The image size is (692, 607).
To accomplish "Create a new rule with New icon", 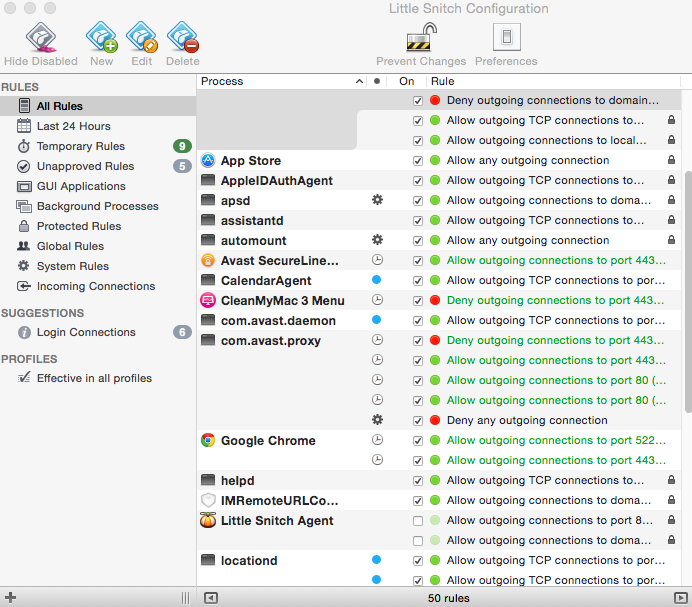I will 102,38.
